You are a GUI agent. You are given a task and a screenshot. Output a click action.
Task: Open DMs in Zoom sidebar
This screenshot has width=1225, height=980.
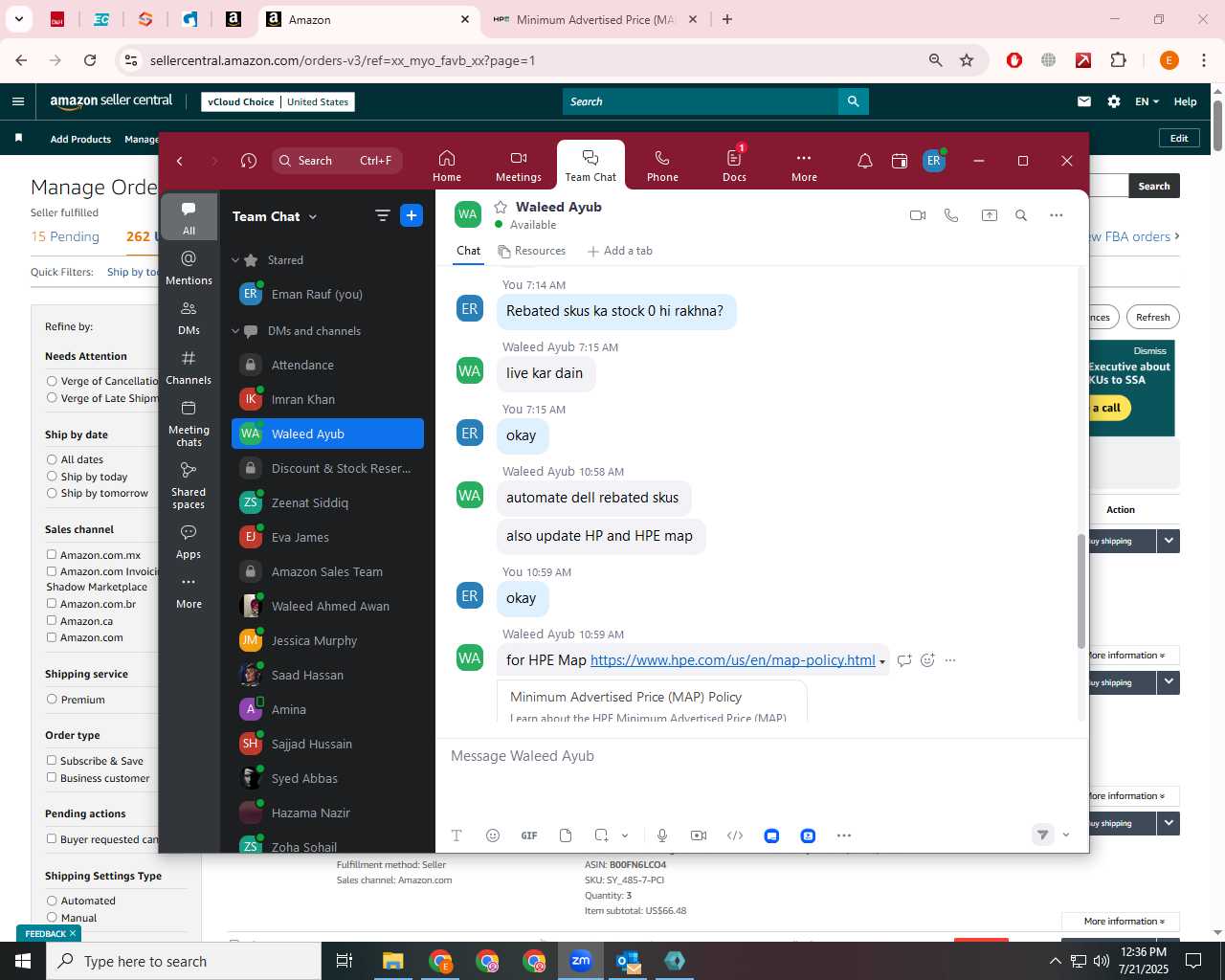[189, 318]
